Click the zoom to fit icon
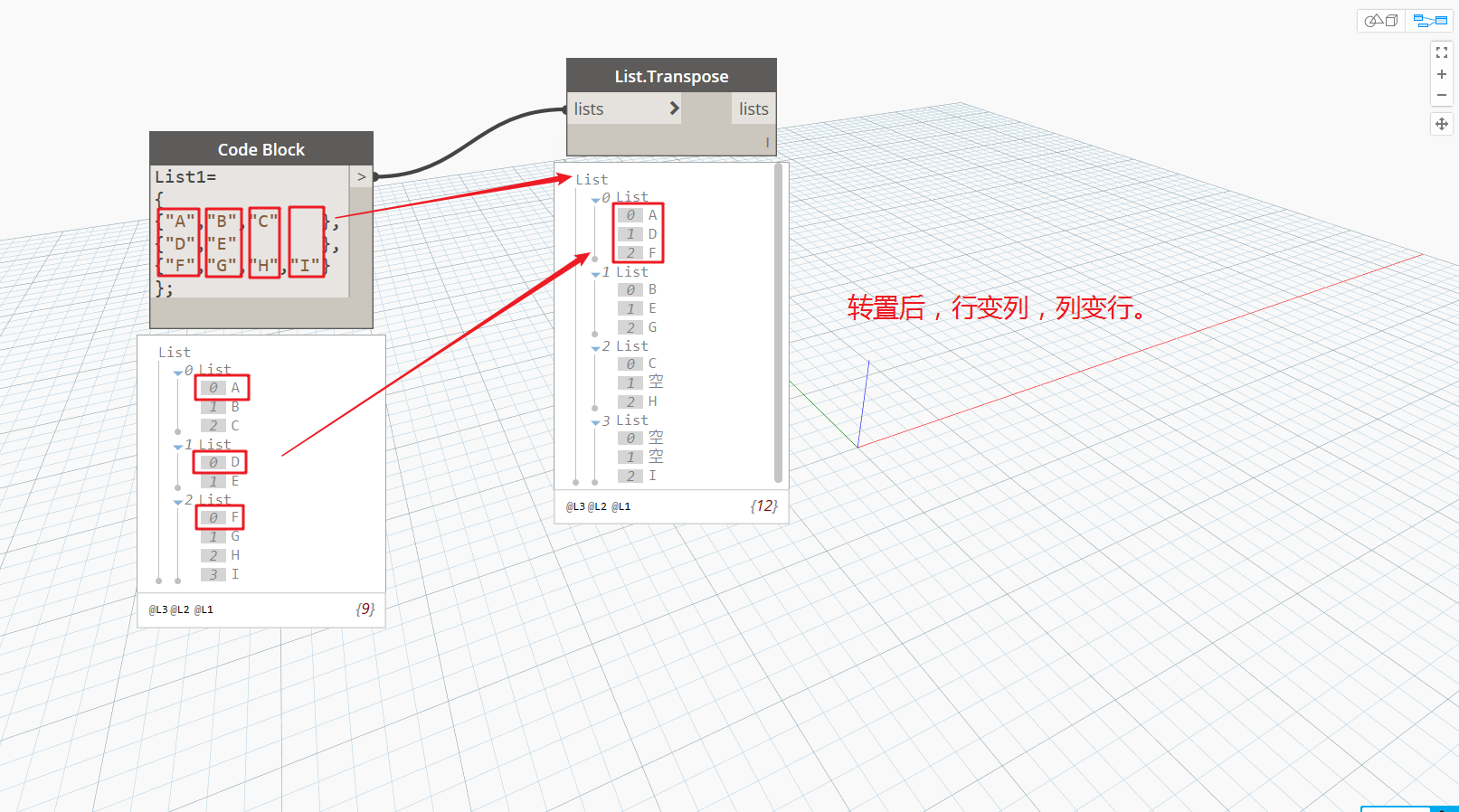Image resolution: width=1459 pixels, height=812 pixels. tap(1442, 53)
